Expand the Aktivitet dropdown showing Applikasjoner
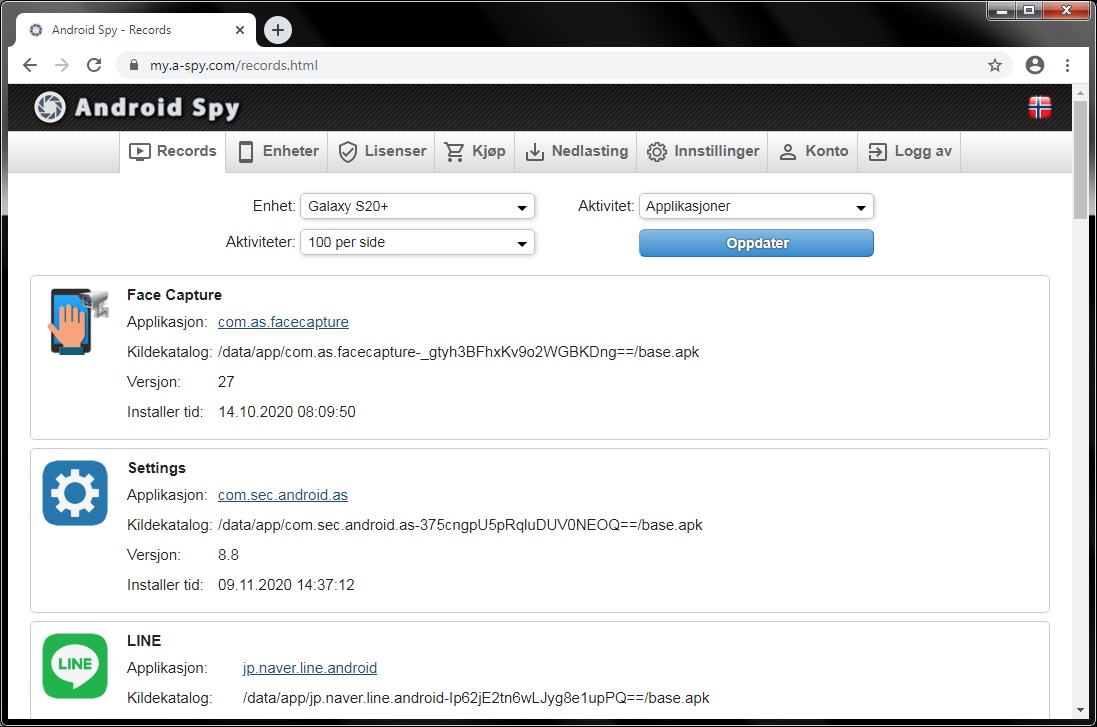1097x727 pixels. pos(756,206)
